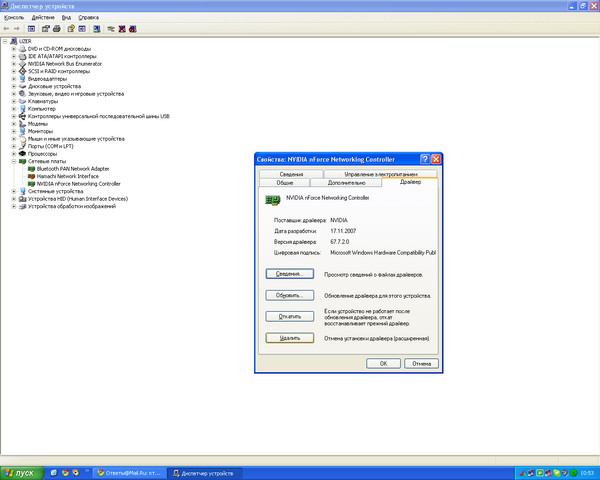Select Устройства обработки изображений

coord(72,206)
